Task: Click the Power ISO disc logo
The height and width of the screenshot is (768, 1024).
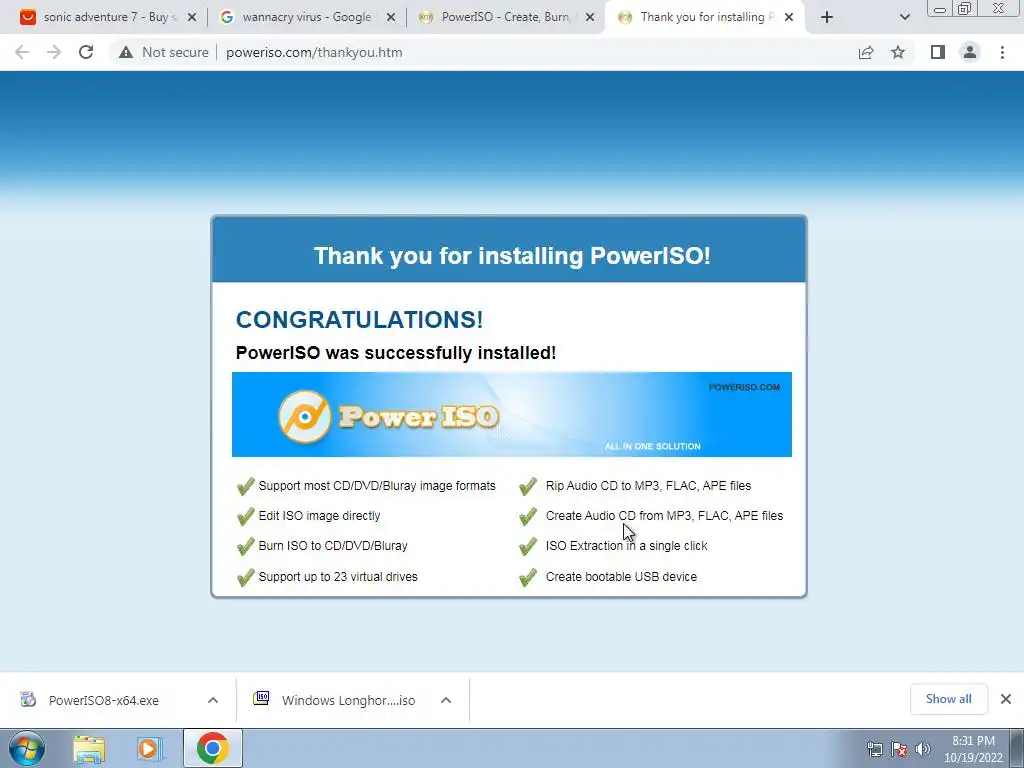Action: (x=304, y=416)
